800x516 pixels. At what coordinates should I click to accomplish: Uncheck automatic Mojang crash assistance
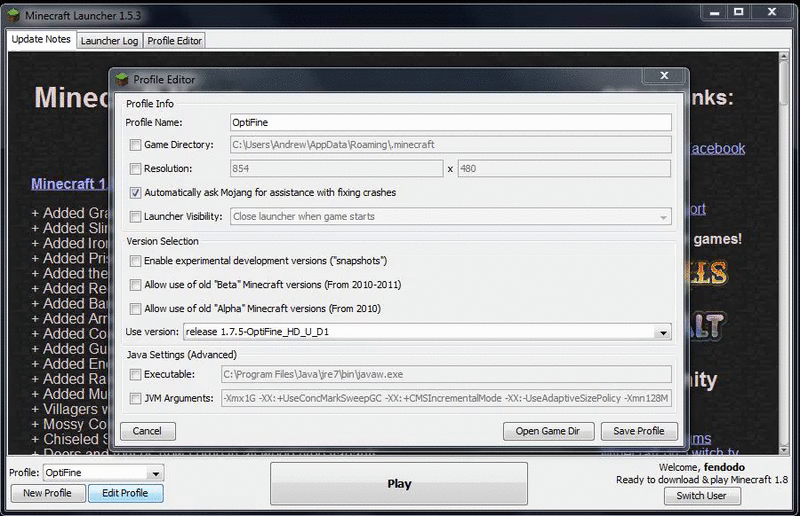click(x=135, y=193)
